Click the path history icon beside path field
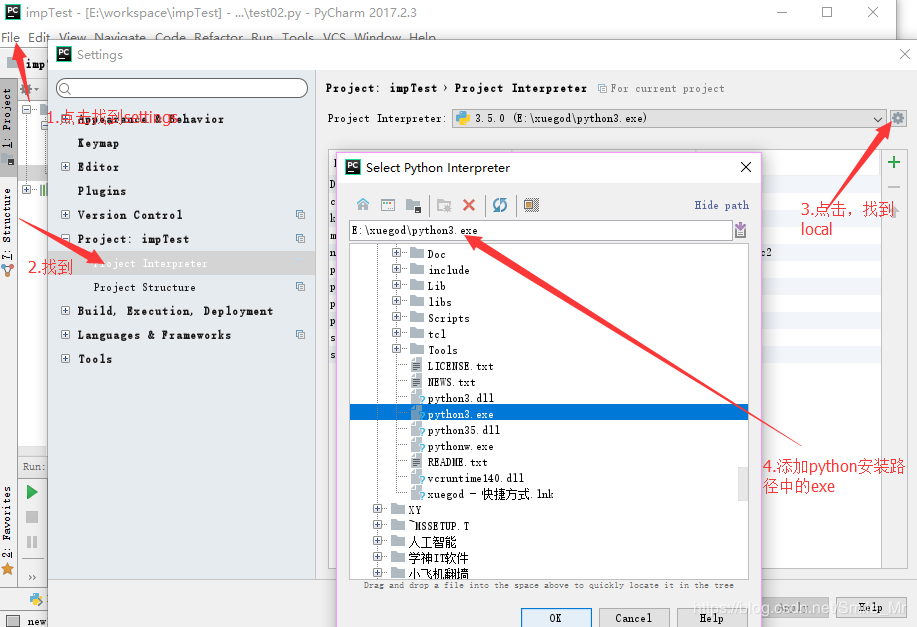917x627 pixels. [x=740, y=230]
